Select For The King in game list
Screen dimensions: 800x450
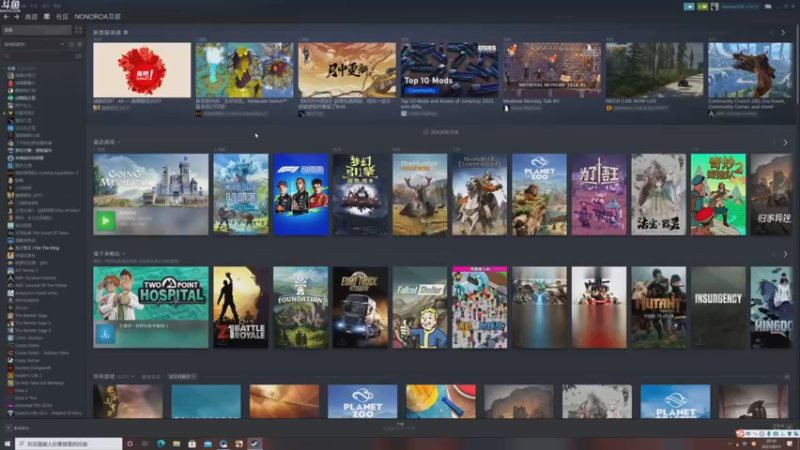[x=37, y=248]
